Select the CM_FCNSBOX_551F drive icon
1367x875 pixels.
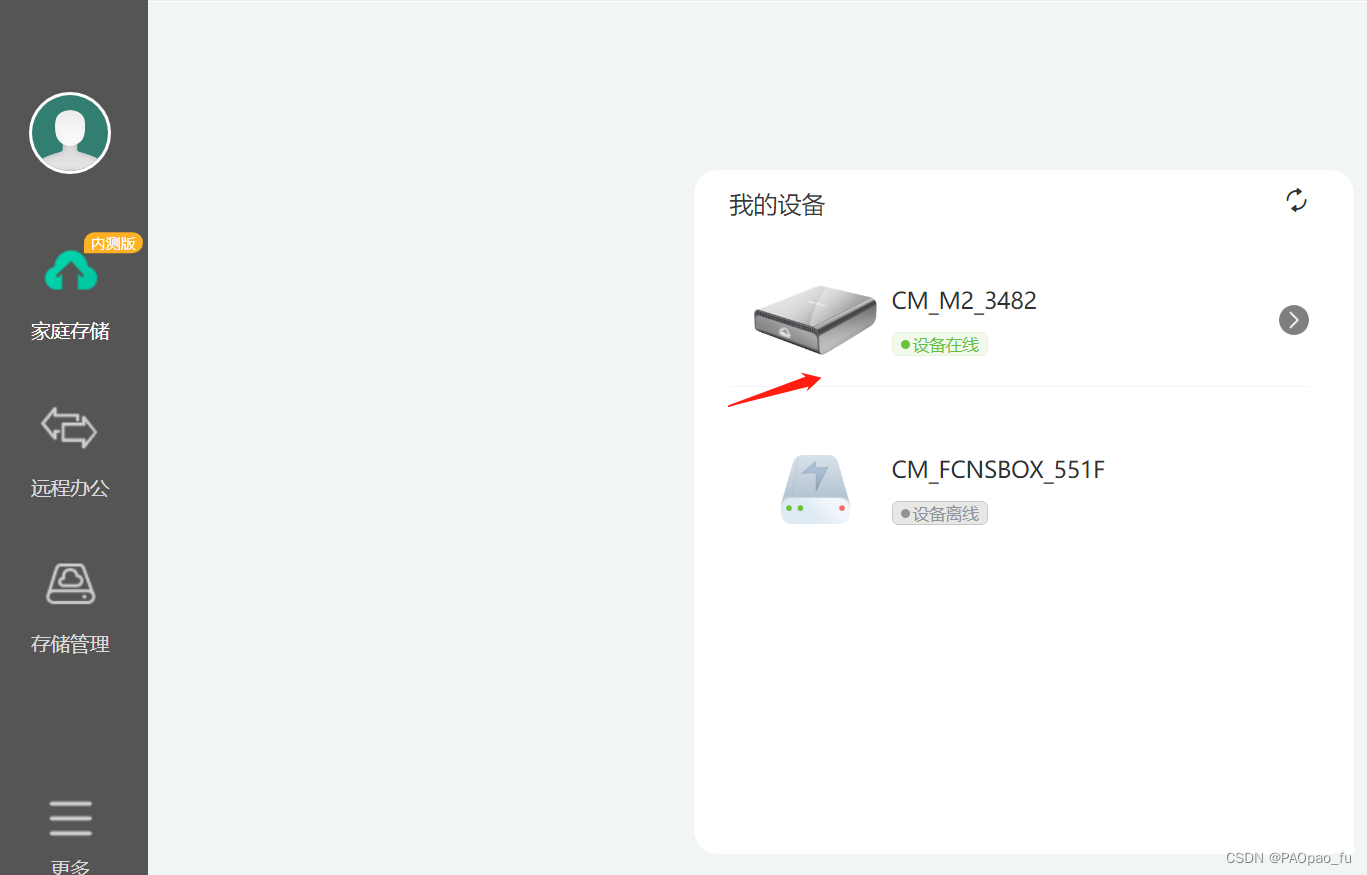tap(815, 489)
